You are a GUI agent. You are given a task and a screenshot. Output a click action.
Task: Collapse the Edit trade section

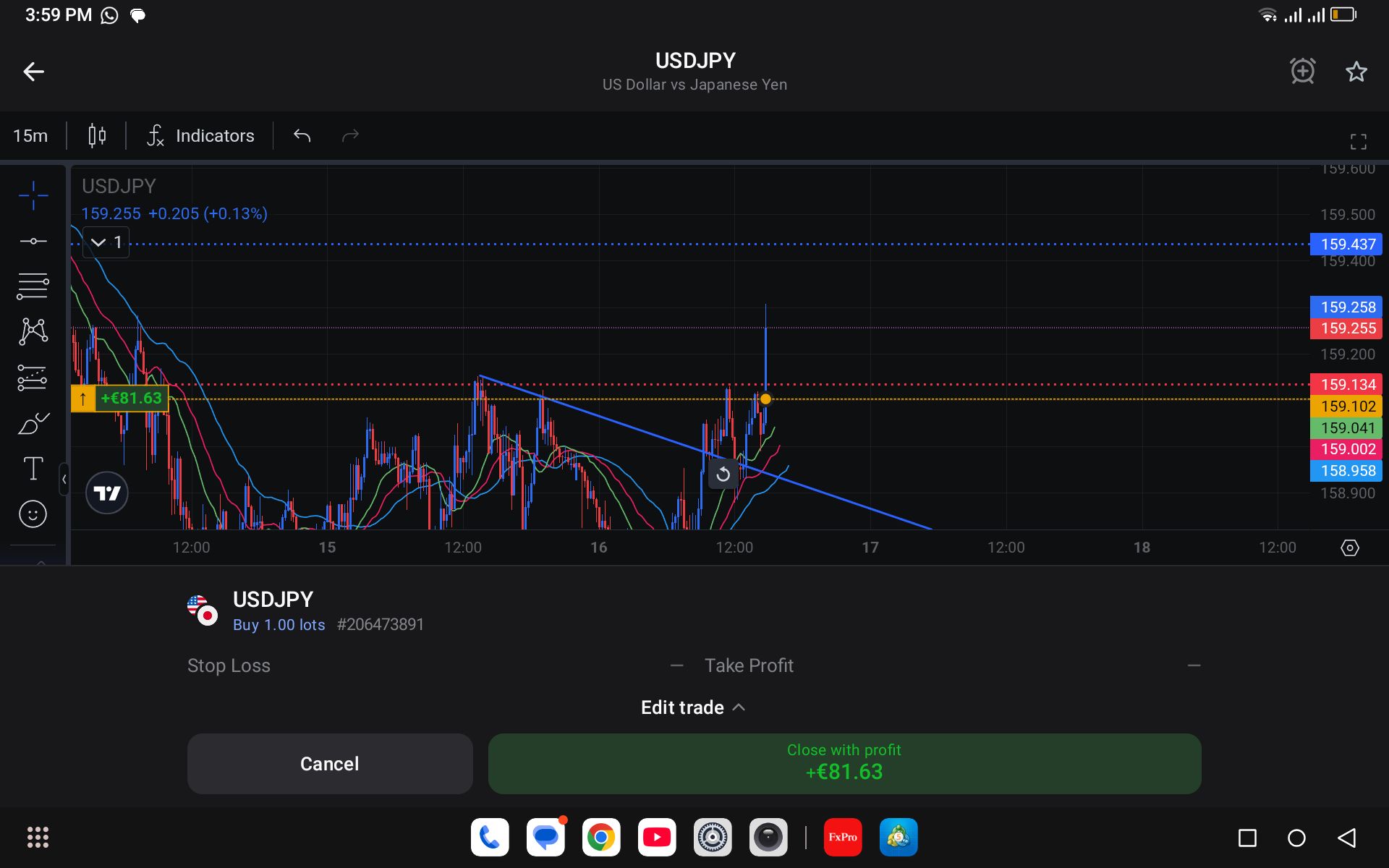693,707
